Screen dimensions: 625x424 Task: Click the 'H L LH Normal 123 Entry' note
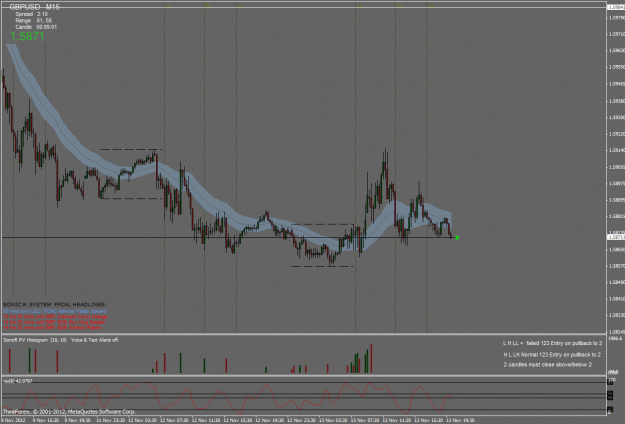pyautogui.click(x=552, y=354)
